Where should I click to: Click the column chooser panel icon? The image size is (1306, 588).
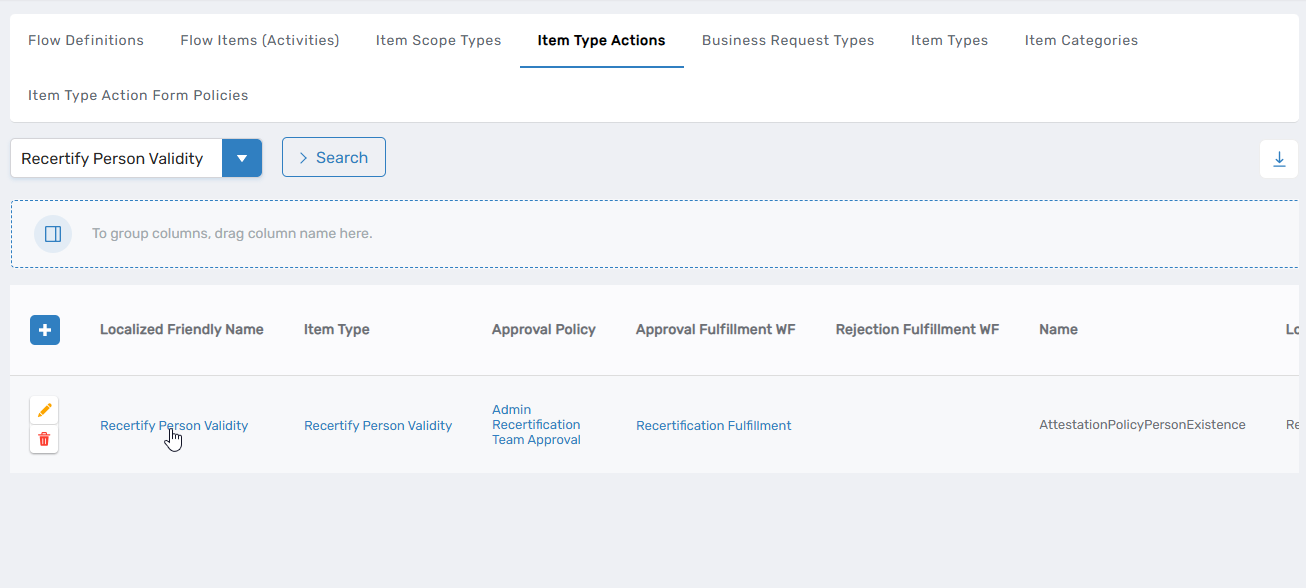[x=53, y=234]
